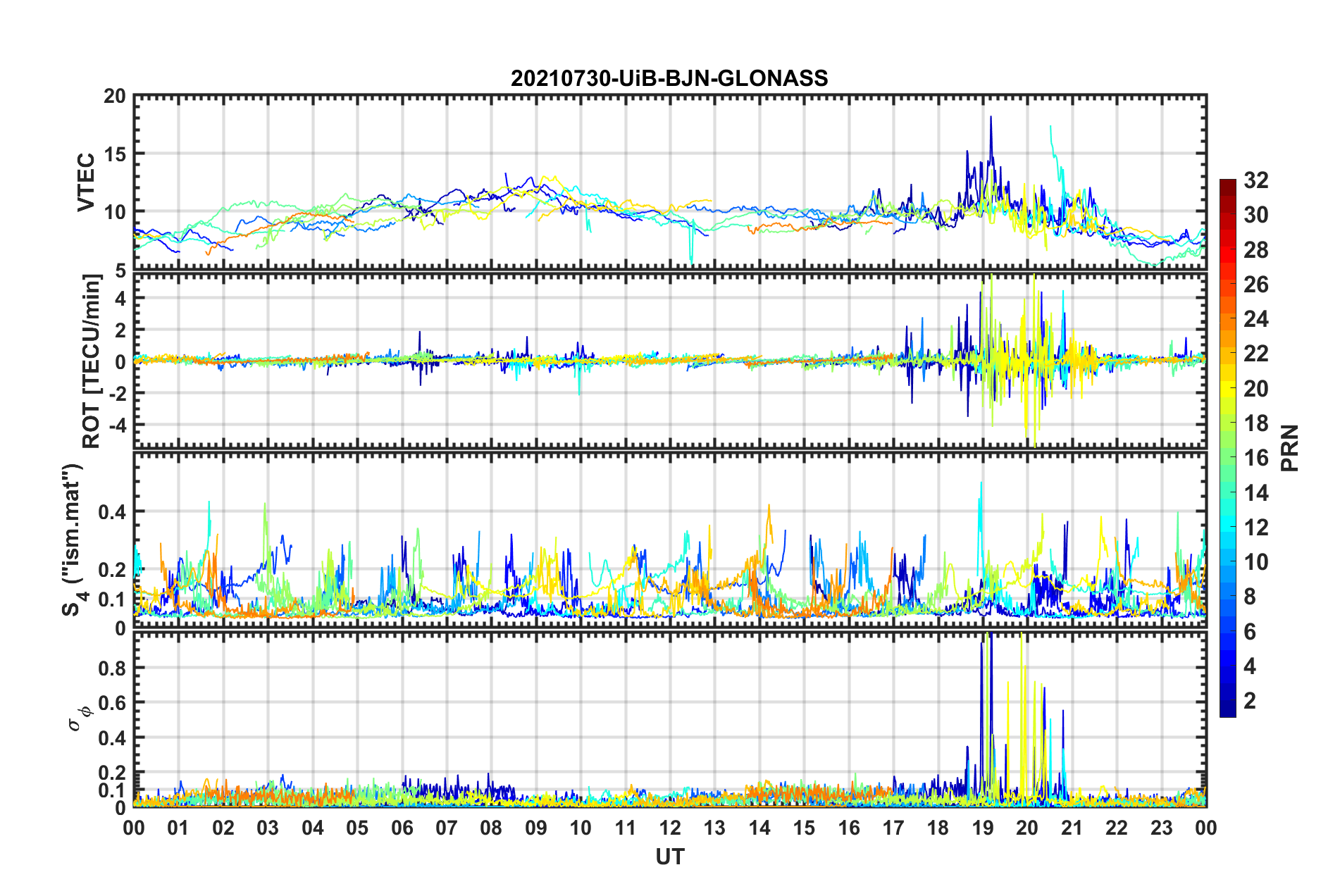Click UT axis tick label 17
1340x896 pixels.
point(893,828)
